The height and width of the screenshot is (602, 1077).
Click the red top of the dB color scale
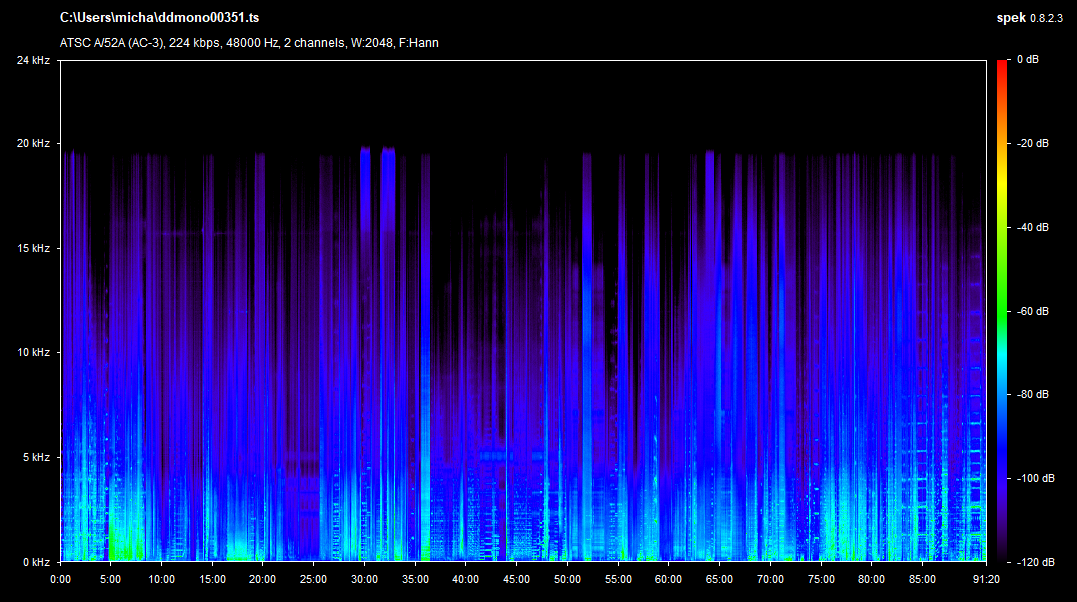(x=1002, y=65)
